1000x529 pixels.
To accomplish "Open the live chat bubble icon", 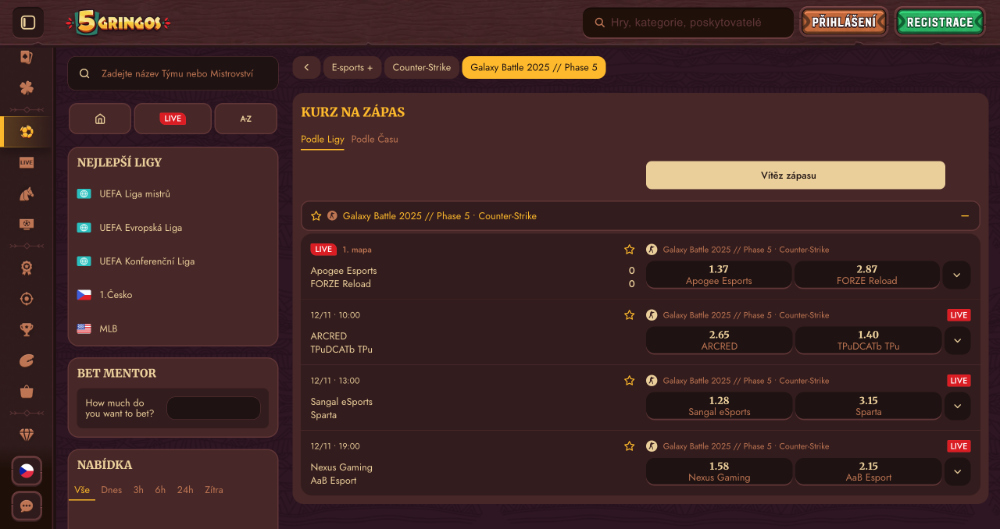I will [27, 506].
